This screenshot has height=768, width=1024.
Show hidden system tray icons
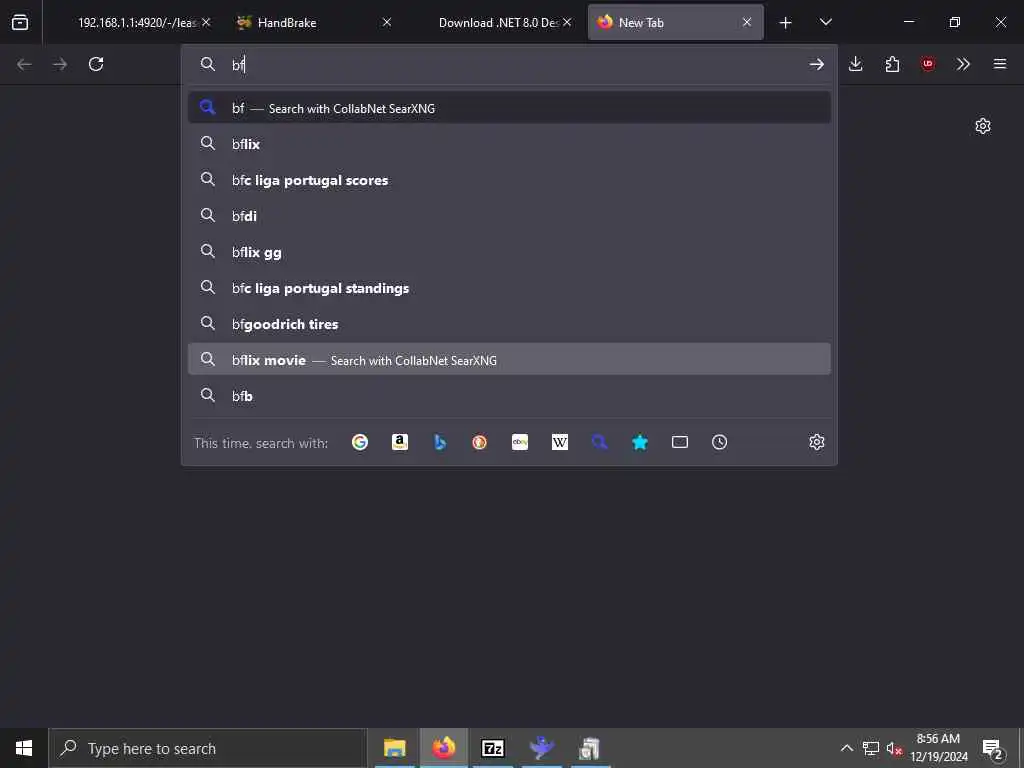coord(846,748)
